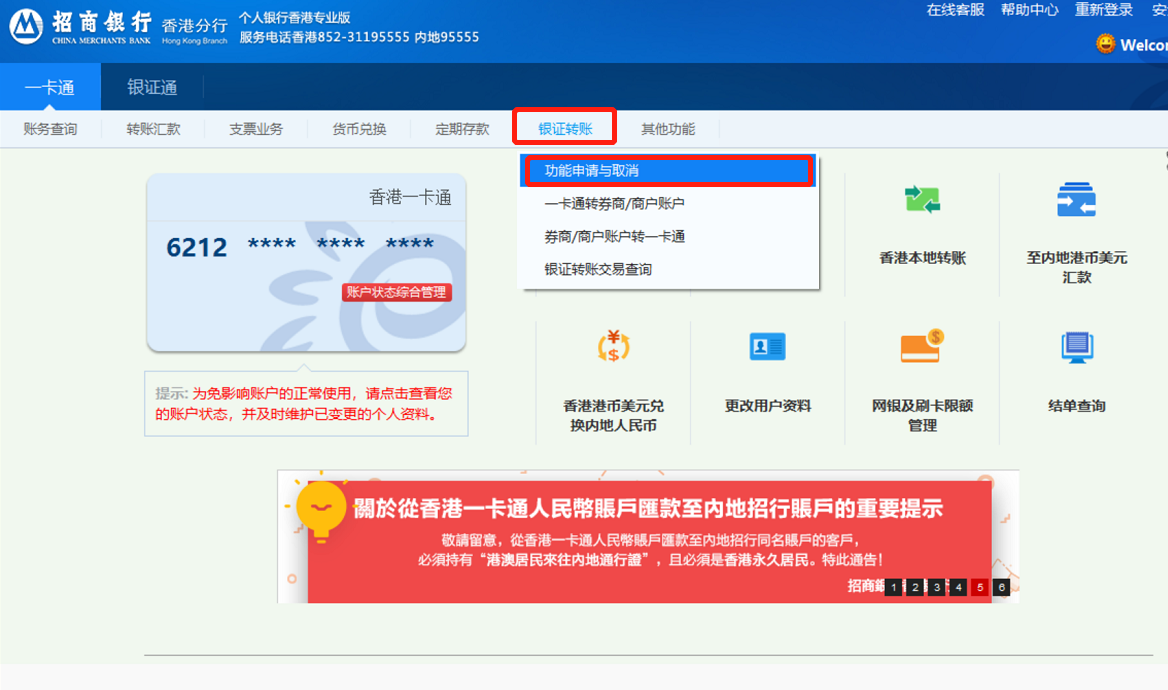The width and height of the screenshot is (1168, 690).
Task: Select 一卡通转券商/商户账户 menu entry
Action: coord(669,203)
